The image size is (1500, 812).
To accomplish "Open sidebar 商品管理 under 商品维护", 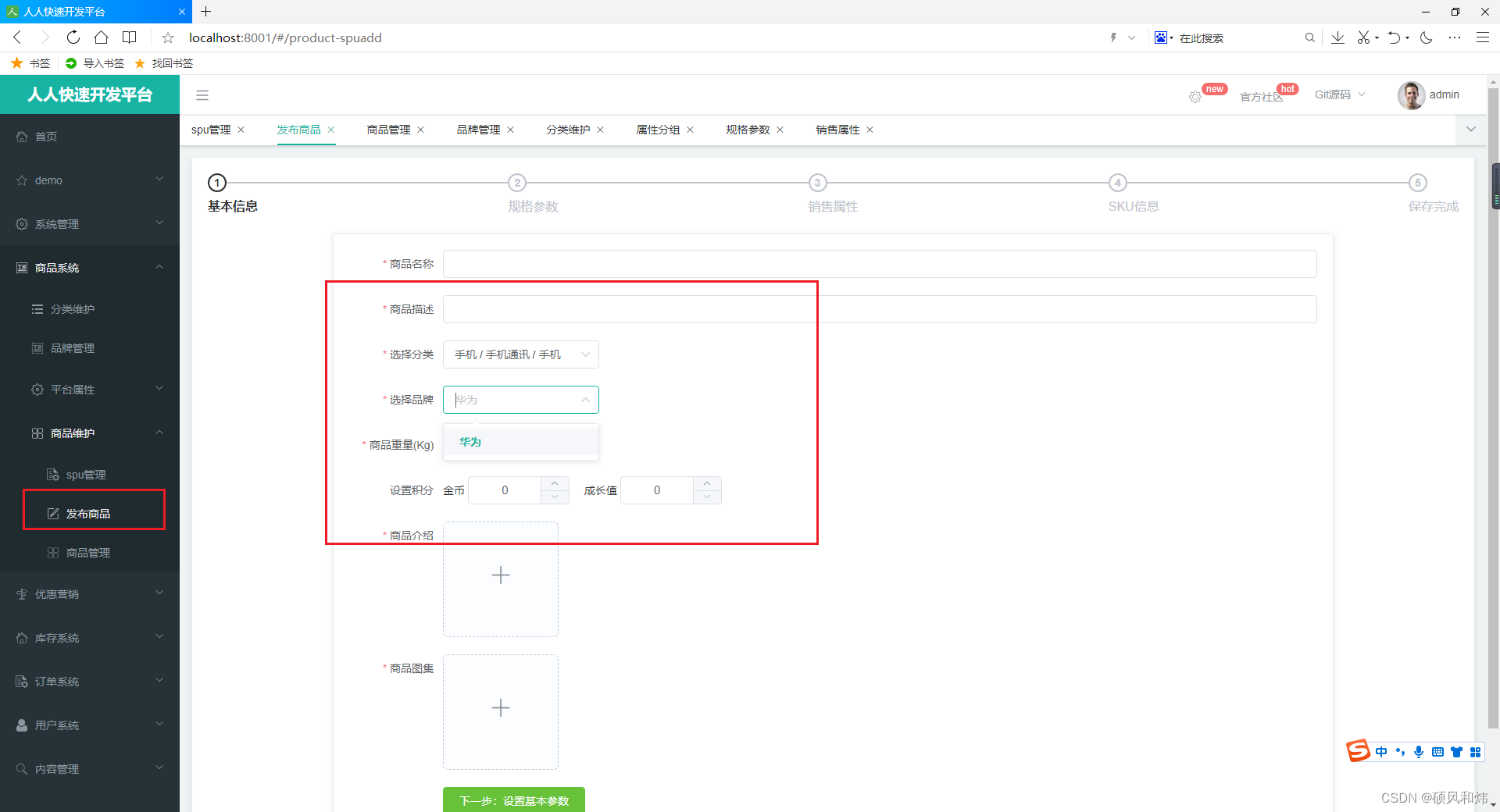I will point(90,553).
